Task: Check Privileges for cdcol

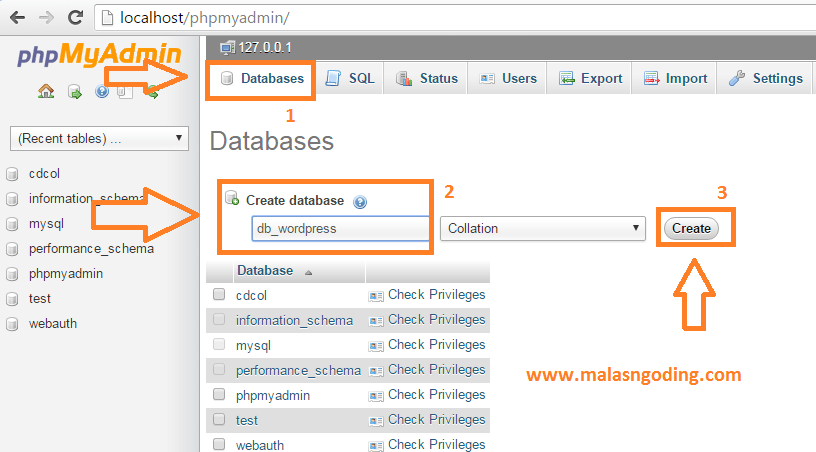Action: pyautogui.click(x=436, y=295)
